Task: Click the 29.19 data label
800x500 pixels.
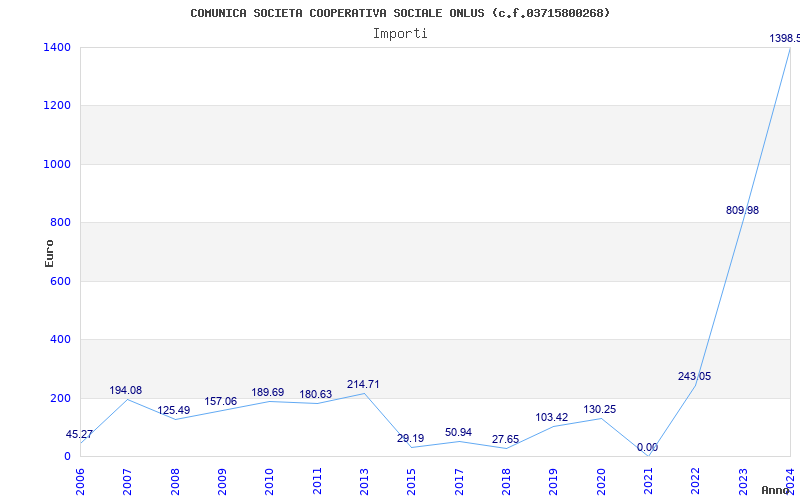Action: pyautogui.click(x=410, y=438)
